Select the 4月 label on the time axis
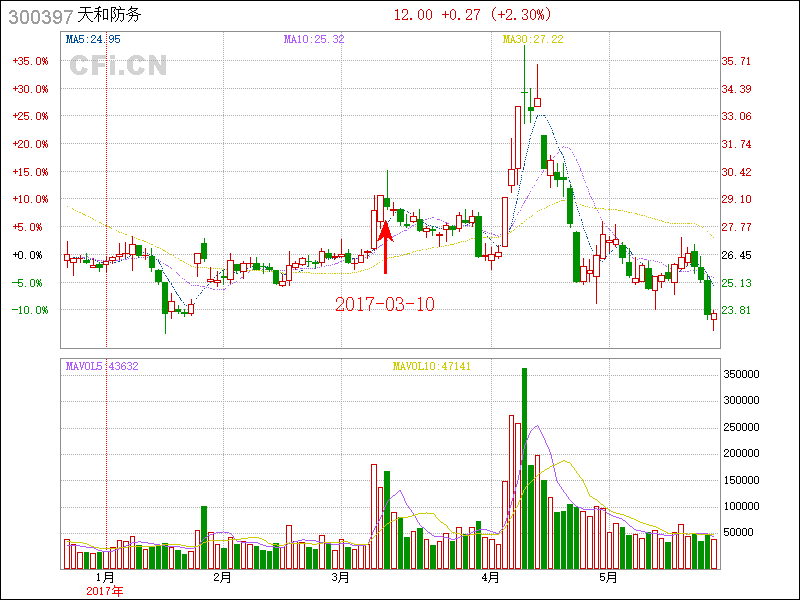 coord(490,577)
